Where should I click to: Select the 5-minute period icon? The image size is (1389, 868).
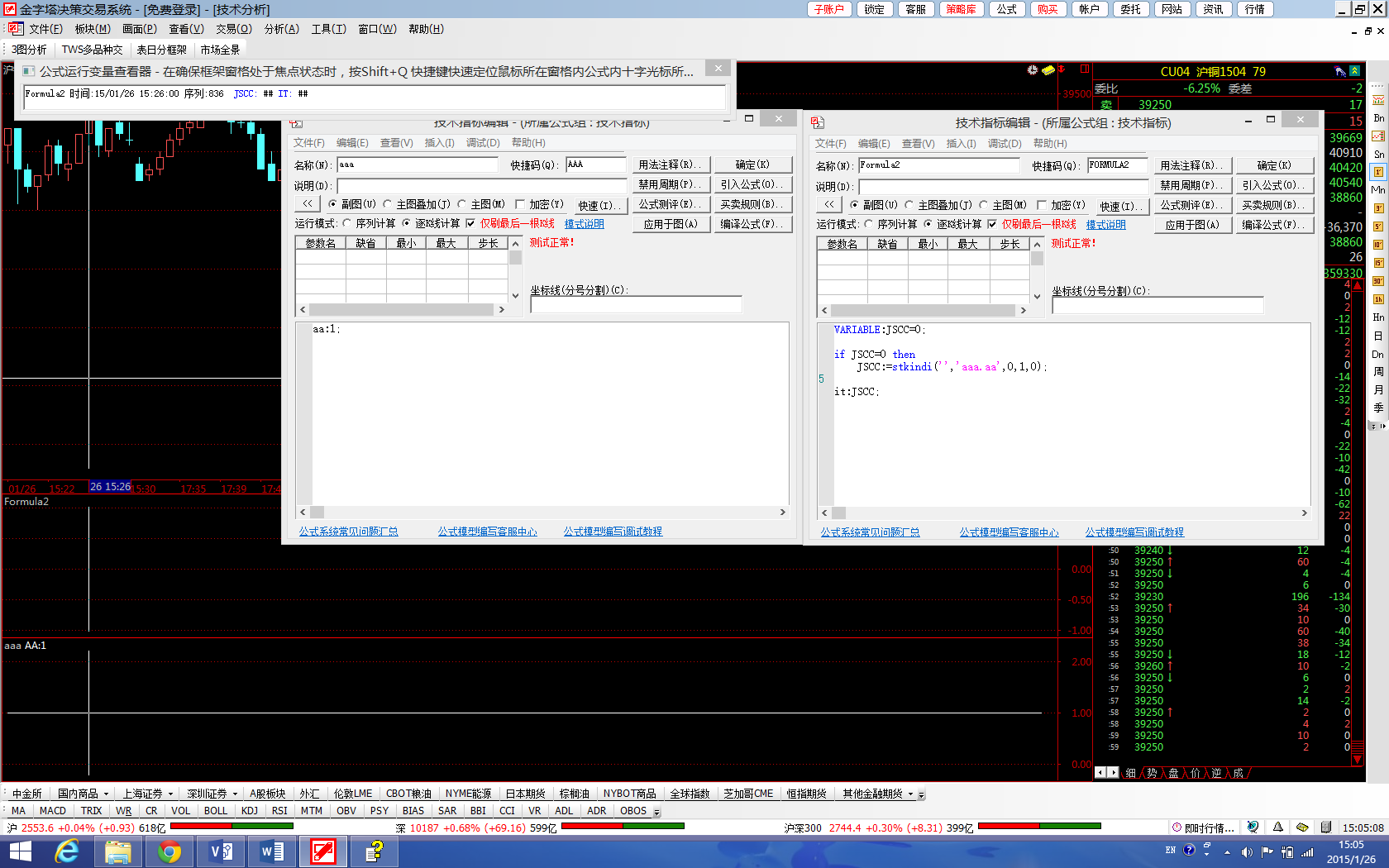(1378, 227)
